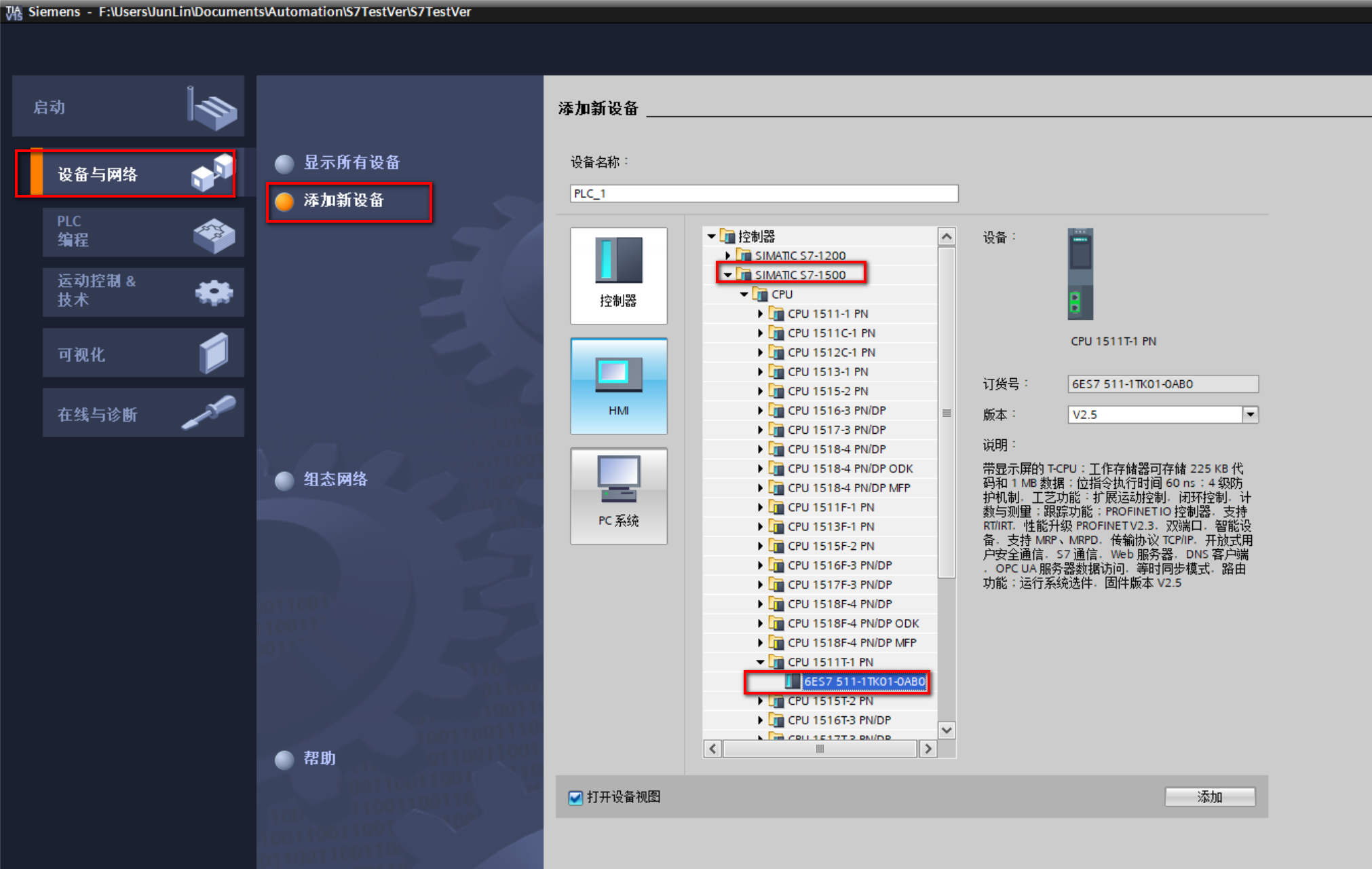
Task: Click the CPU 1517-3 PN/DP folder icon
Action: 776,429
